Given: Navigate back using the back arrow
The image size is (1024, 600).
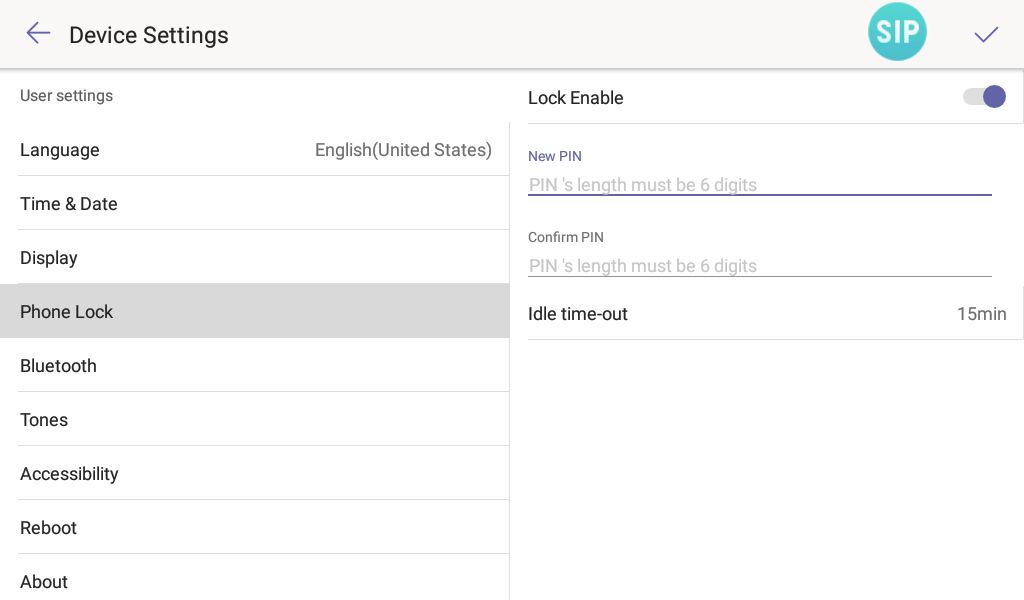Looking at the screenshot, I should click(x=37, y=33).
